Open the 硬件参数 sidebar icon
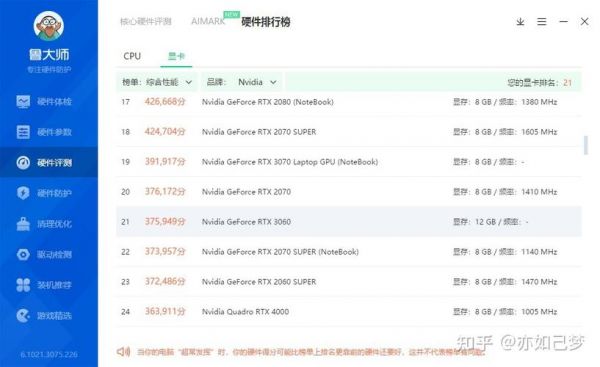 [23, 132]
